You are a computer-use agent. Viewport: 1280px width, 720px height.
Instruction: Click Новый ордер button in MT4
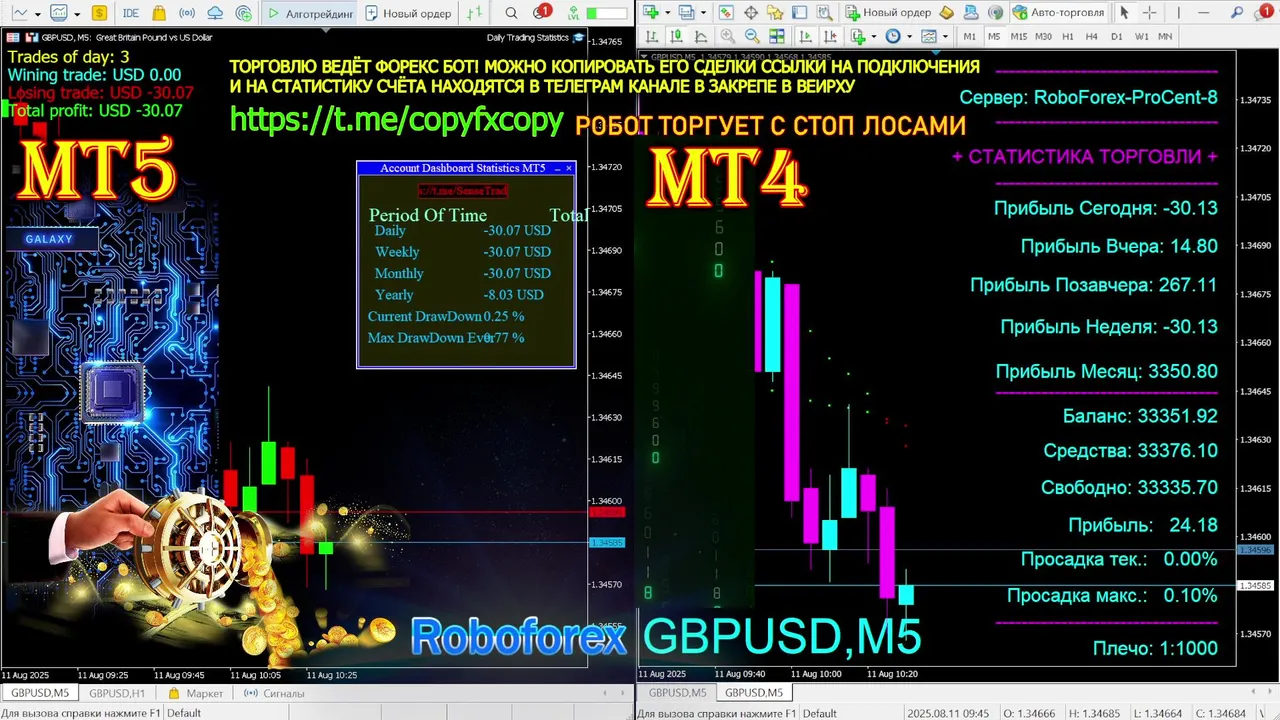point(887,13)
